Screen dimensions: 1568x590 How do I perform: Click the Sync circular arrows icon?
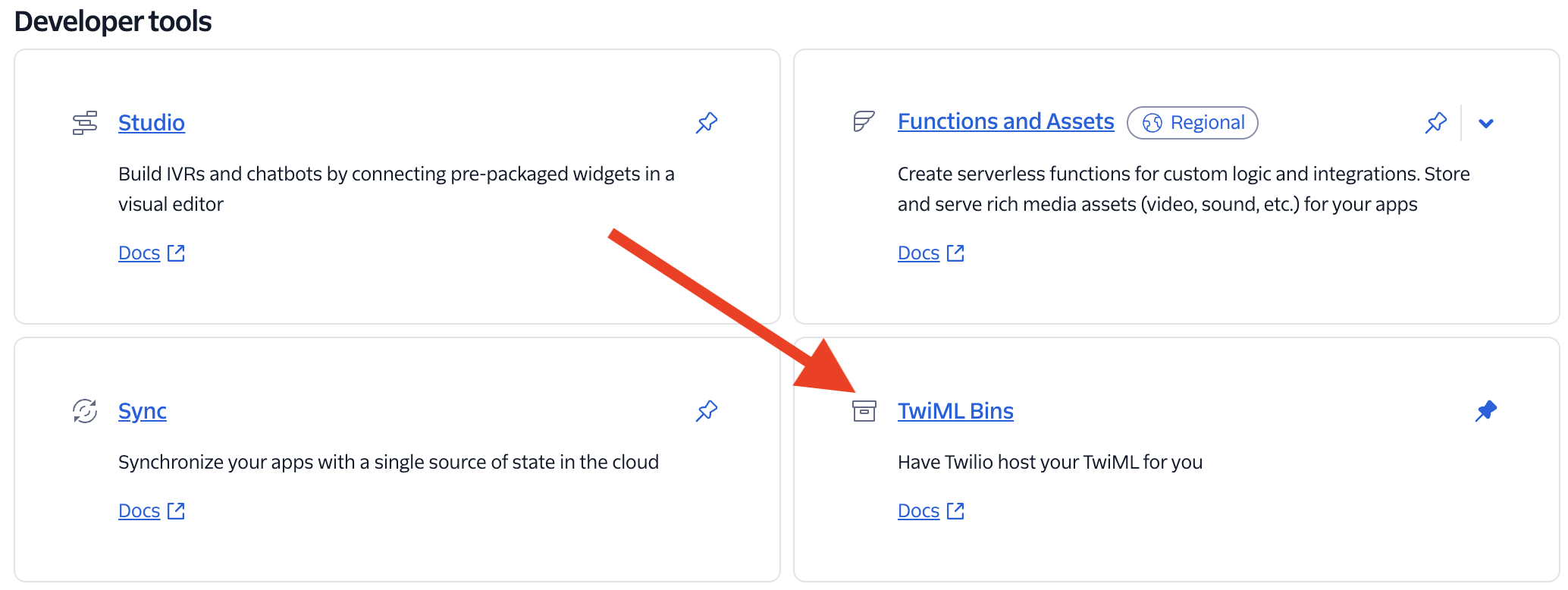(x=85, y=411)
